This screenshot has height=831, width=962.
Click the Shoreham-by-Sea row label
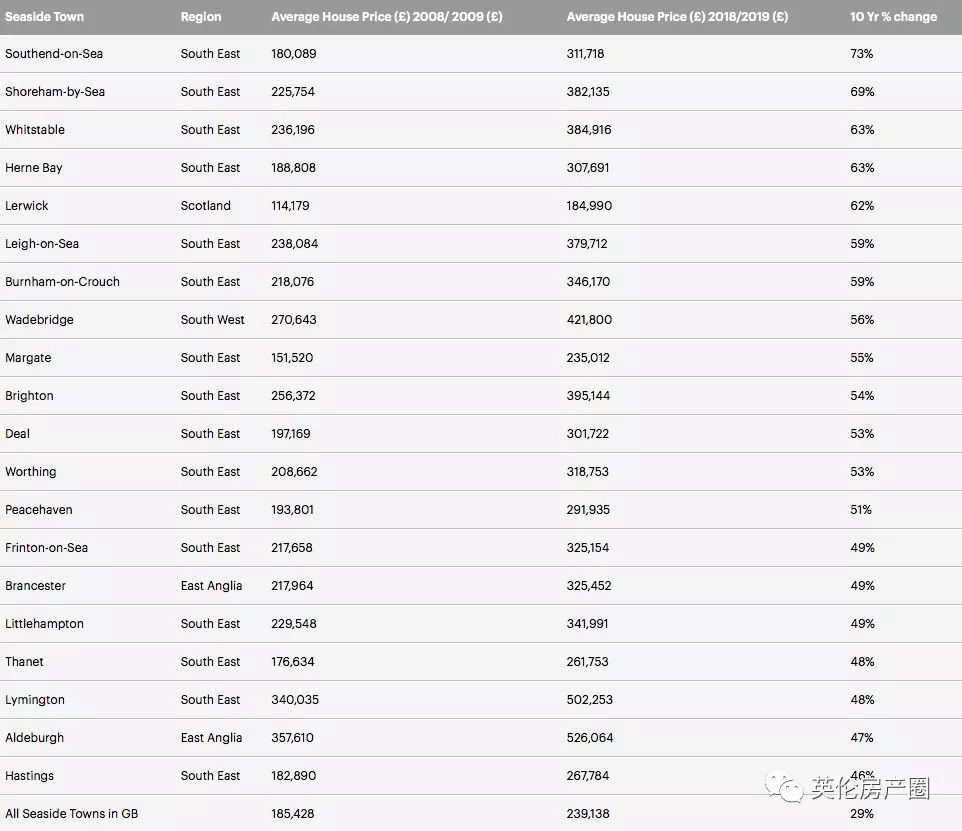point(55,92)
